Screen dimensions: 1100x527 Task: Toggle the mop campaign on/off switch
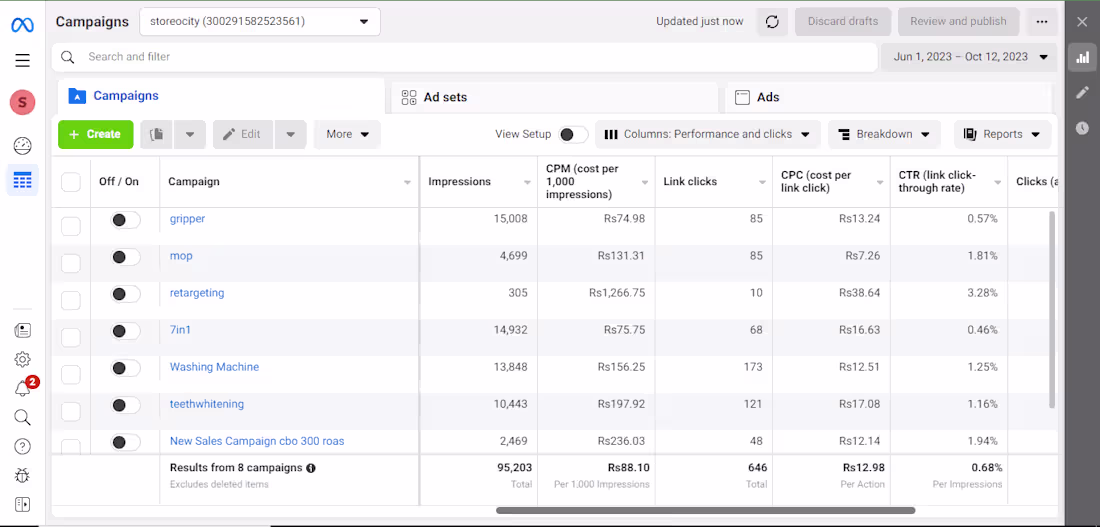tap(125, 257)
